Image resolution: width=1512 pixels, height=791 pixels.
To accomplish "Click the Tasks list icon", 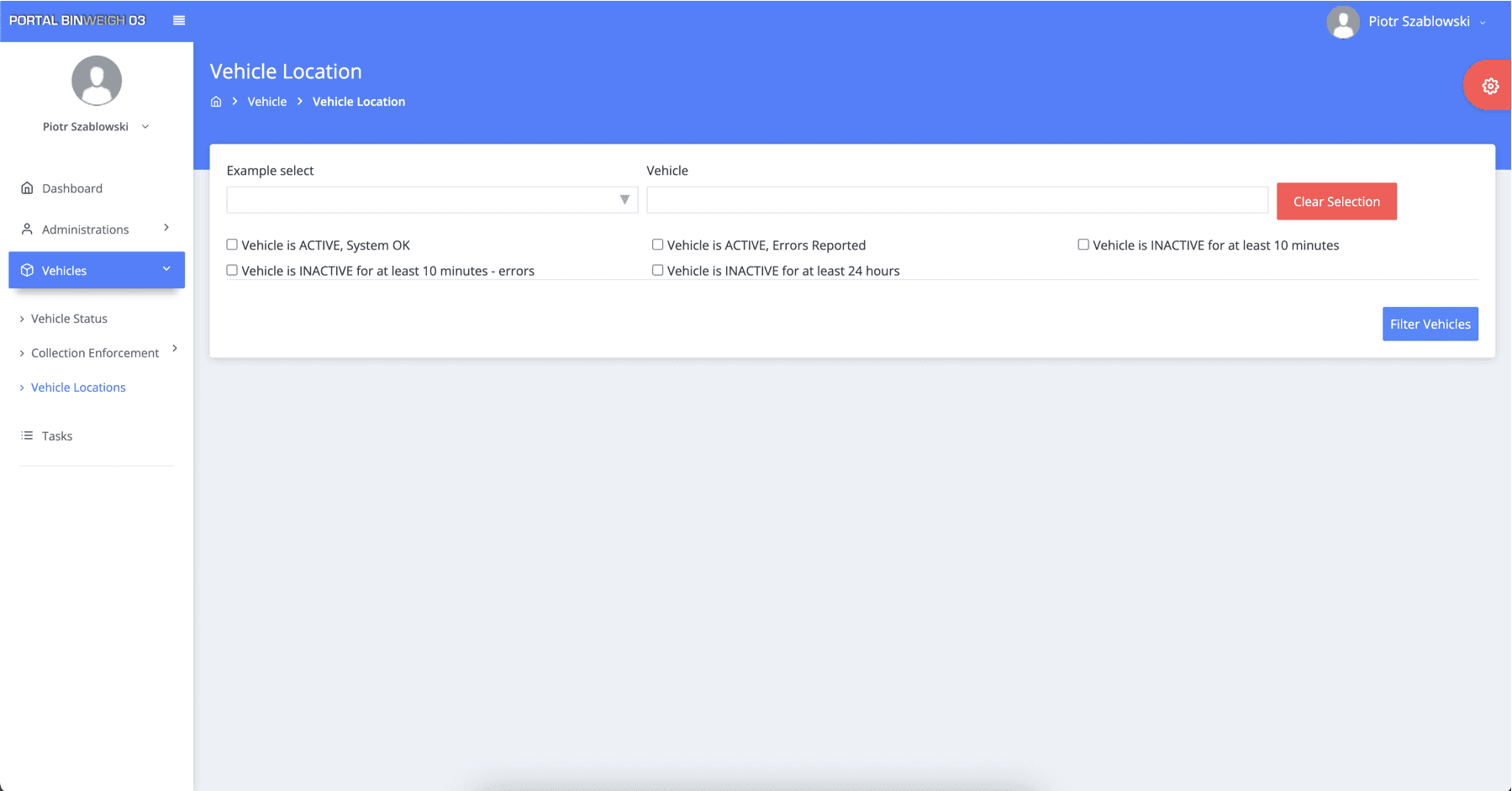I will [27, 435].
